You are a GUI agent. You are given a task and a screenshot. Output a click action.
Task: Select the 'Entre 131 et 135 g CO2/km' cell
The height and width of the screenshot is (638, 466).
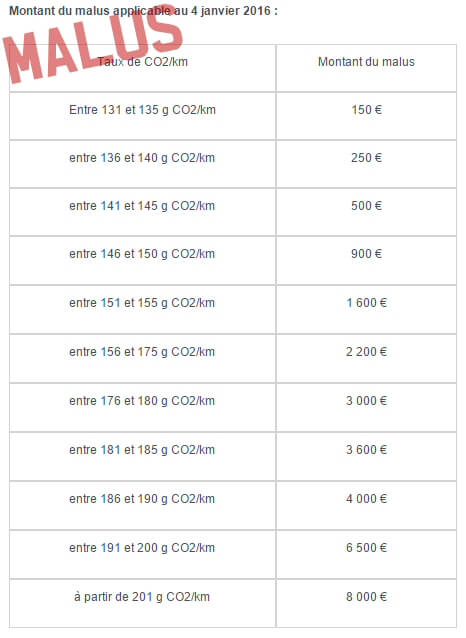(142, 116)
